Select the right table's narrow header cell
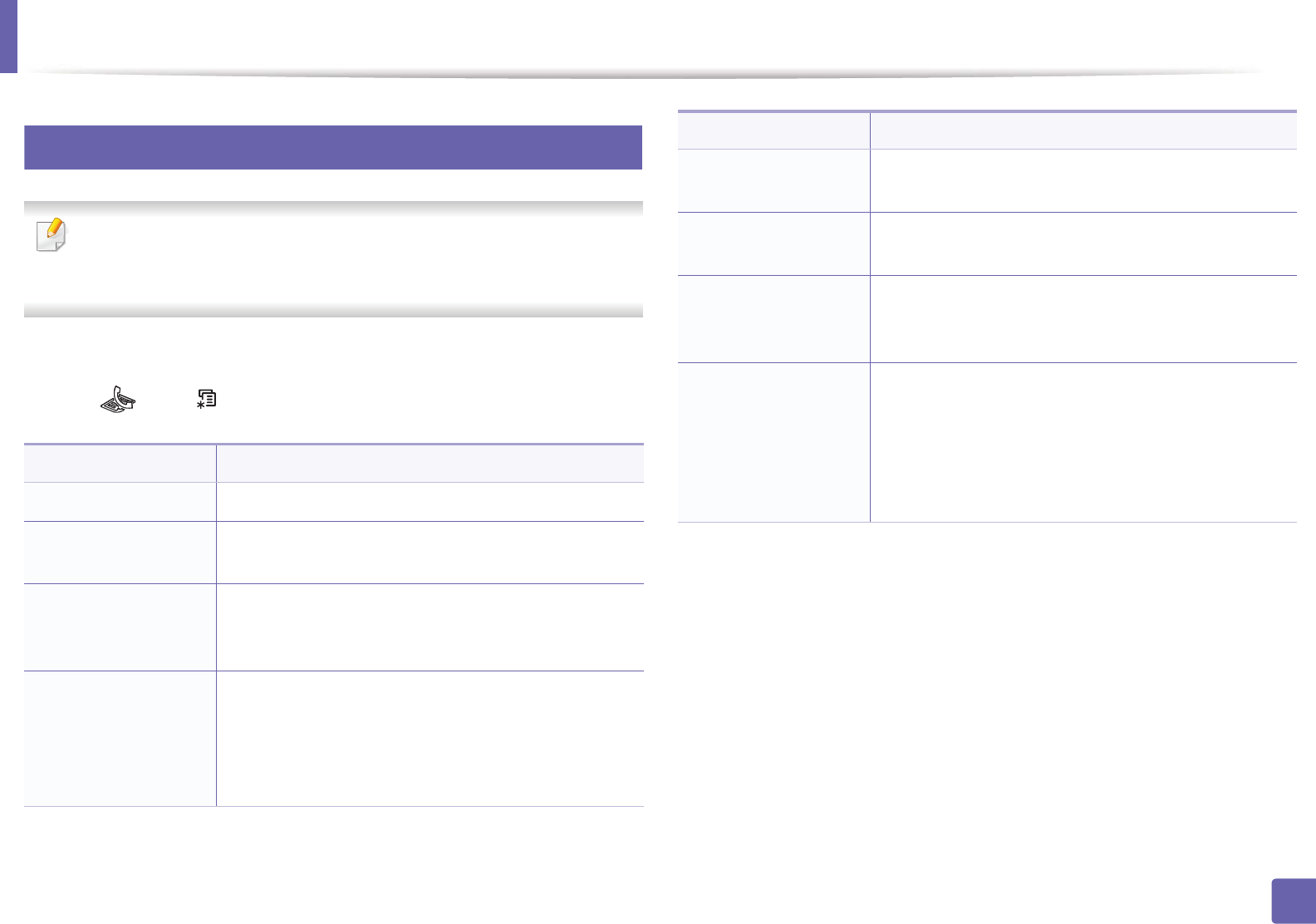Viewport: 1316px width, 924px height. pyautogui.click(x=773, y=130)
